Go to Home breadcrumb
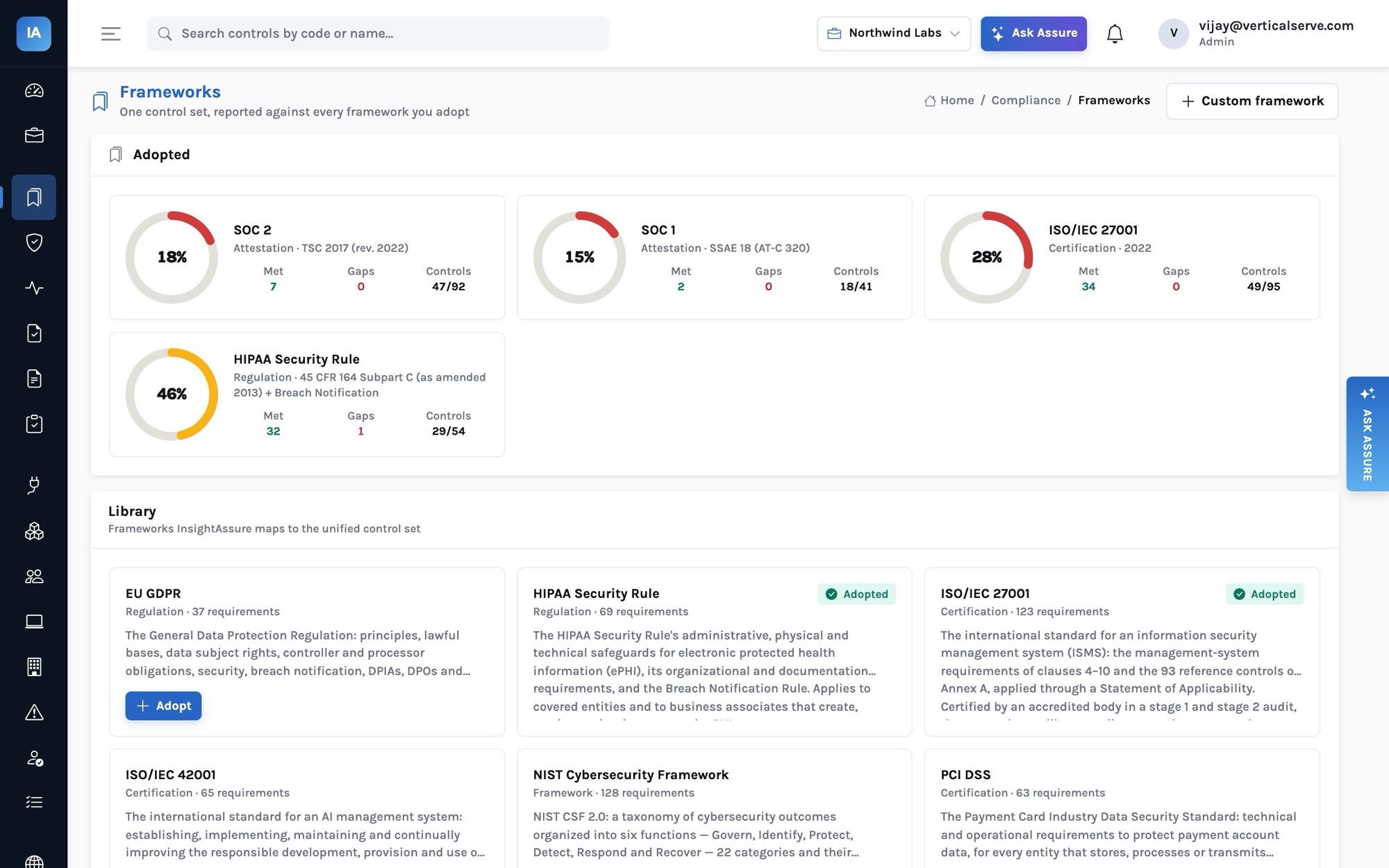The width and height of the screenshot is (1389, 868). click(x=949, y=100)
